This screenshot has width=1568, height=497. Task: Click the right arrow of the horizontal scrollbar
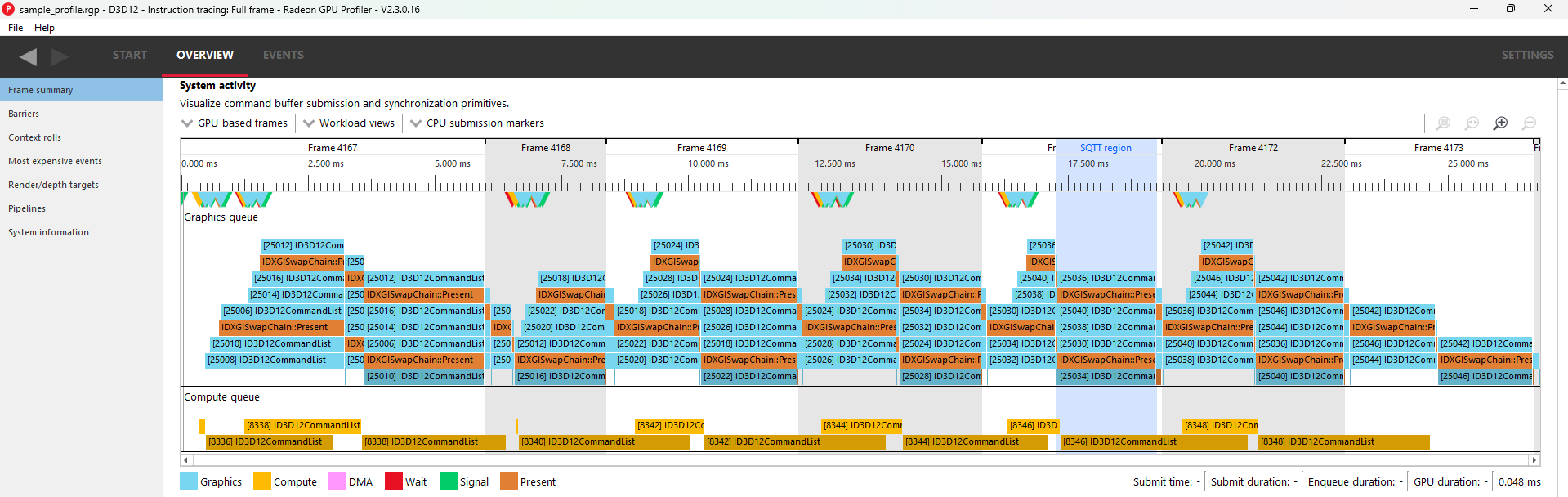[x=1534, y=460]
